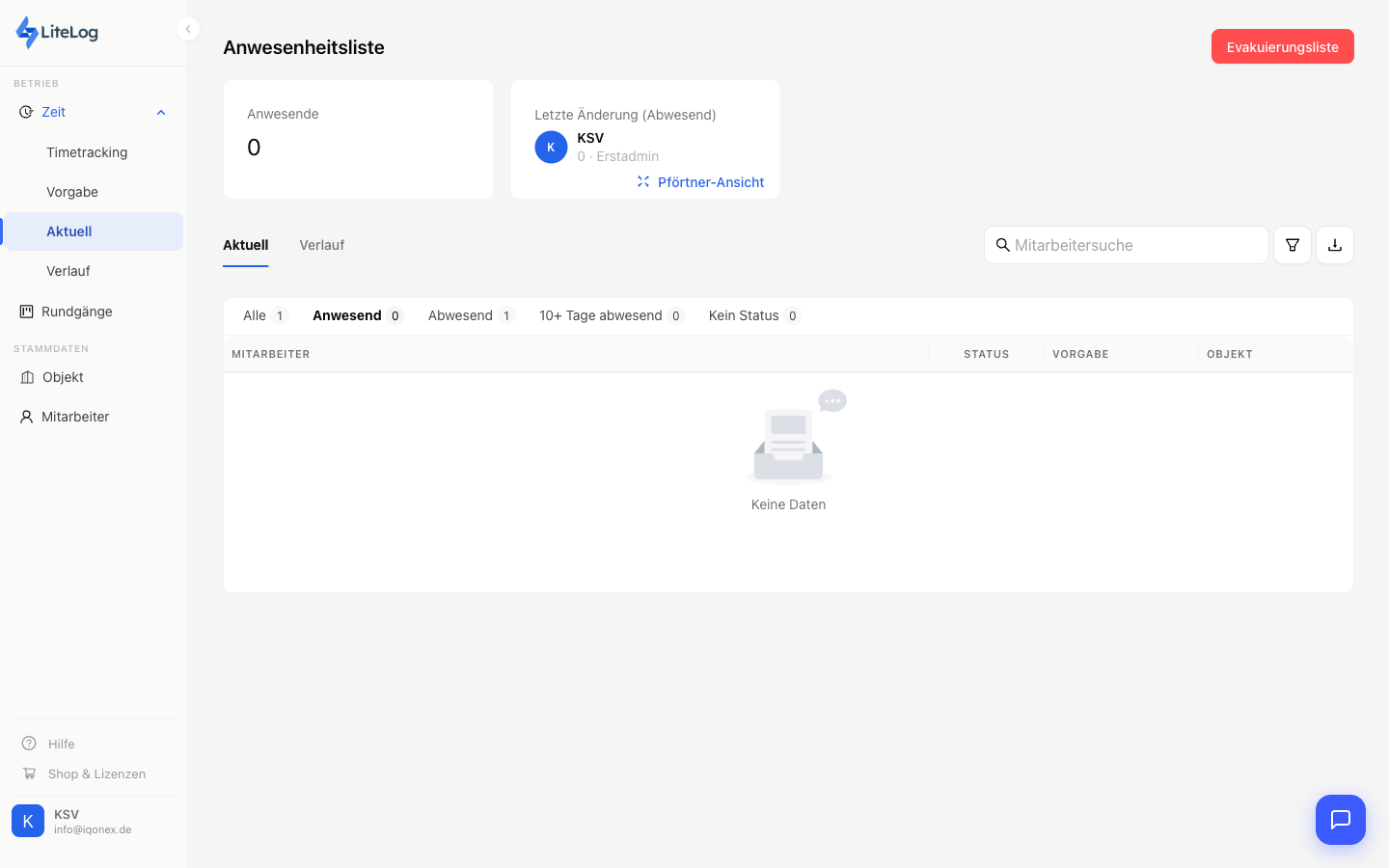The height and width of the screenshot is (868, 1389).
Task: Collapse the Zeit menu section
Action: [x=161, y=113]
